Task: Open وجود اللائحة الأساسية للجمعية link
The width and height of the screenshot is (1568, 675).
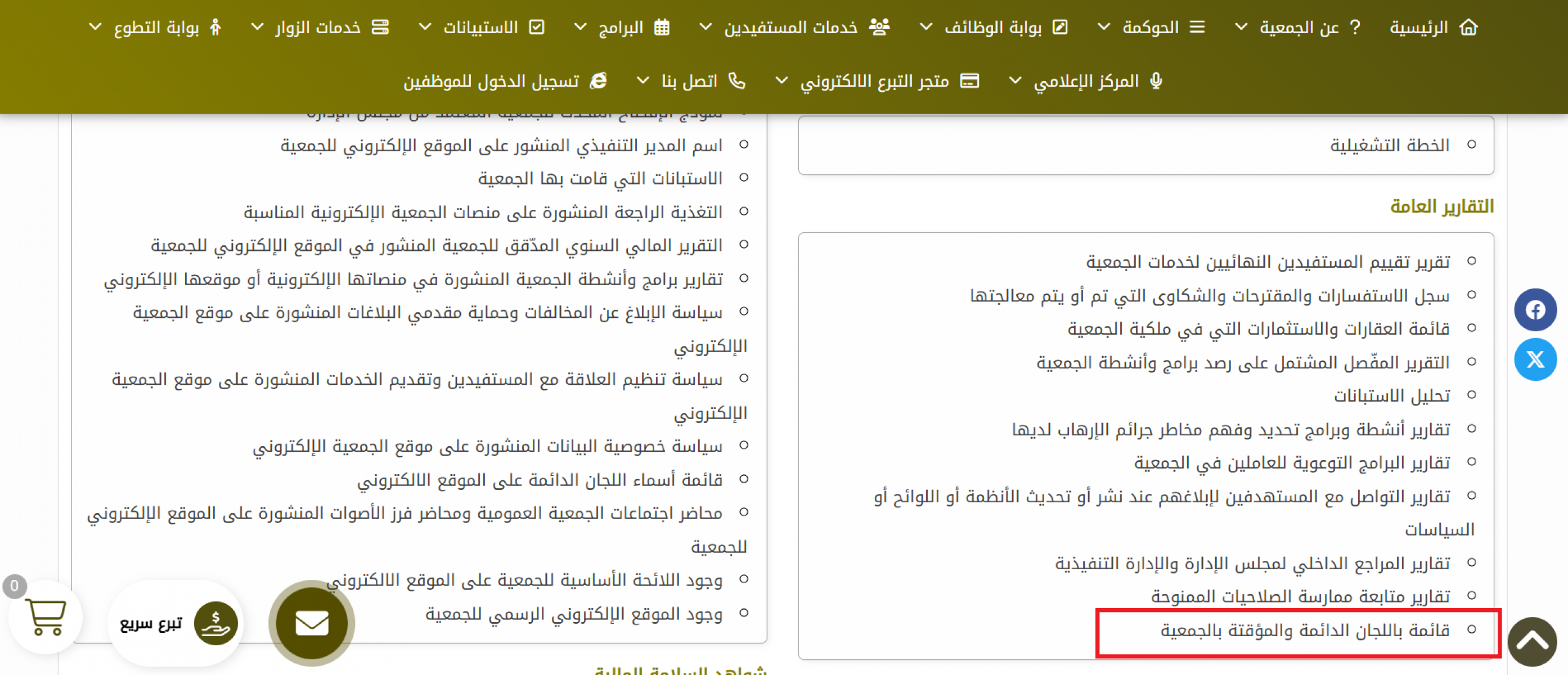Action: tap(525, 580)
